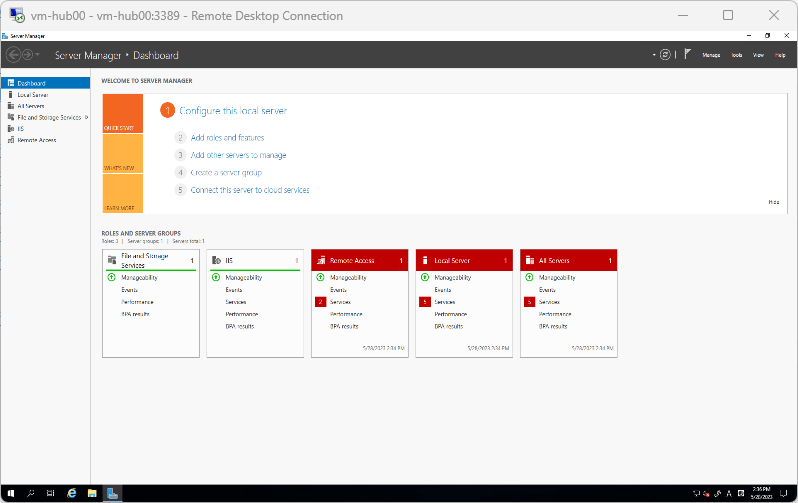Open Performance in Local Server tile

pos(451,314)
